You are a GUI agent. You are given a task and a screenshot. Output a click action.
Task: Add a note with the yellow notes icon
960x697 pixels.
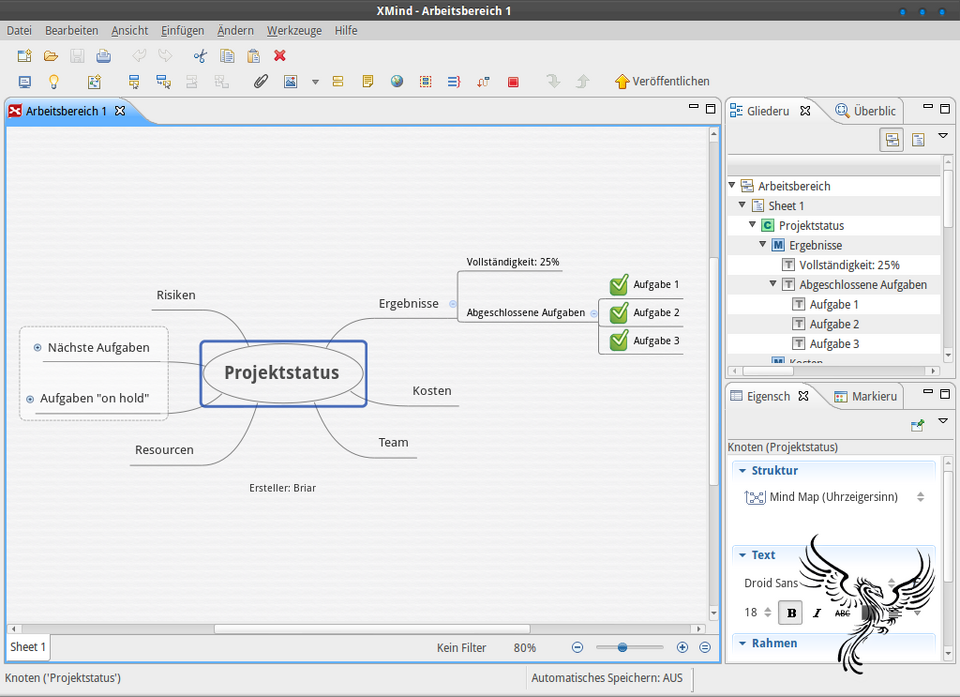click(x=368, y=82)
